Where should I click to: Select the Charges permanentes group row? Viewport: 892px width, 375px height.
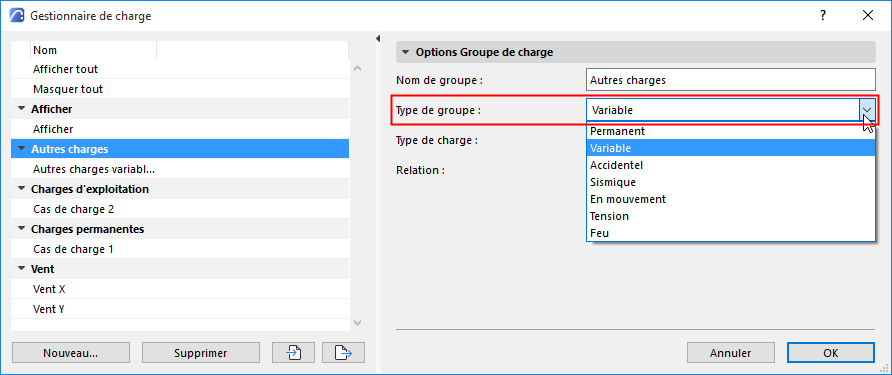pos(180,229)
